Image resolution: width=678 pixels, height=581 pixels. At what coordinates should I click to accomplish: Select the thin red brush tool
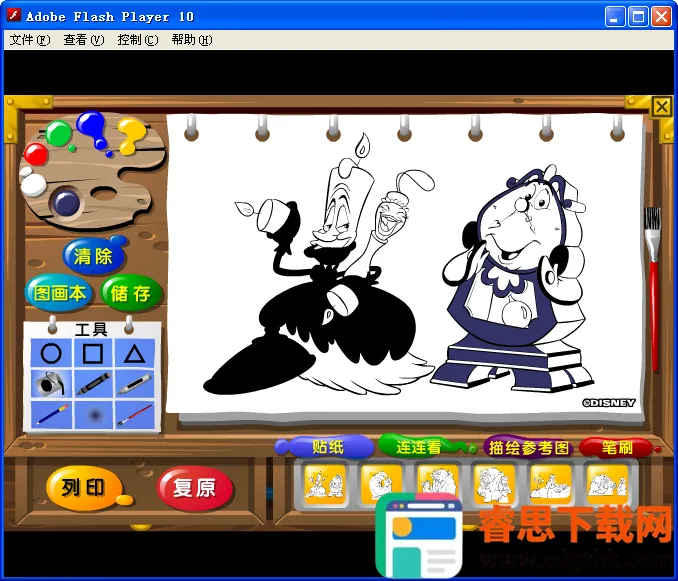pyautogui.click(x=135, y=415)
